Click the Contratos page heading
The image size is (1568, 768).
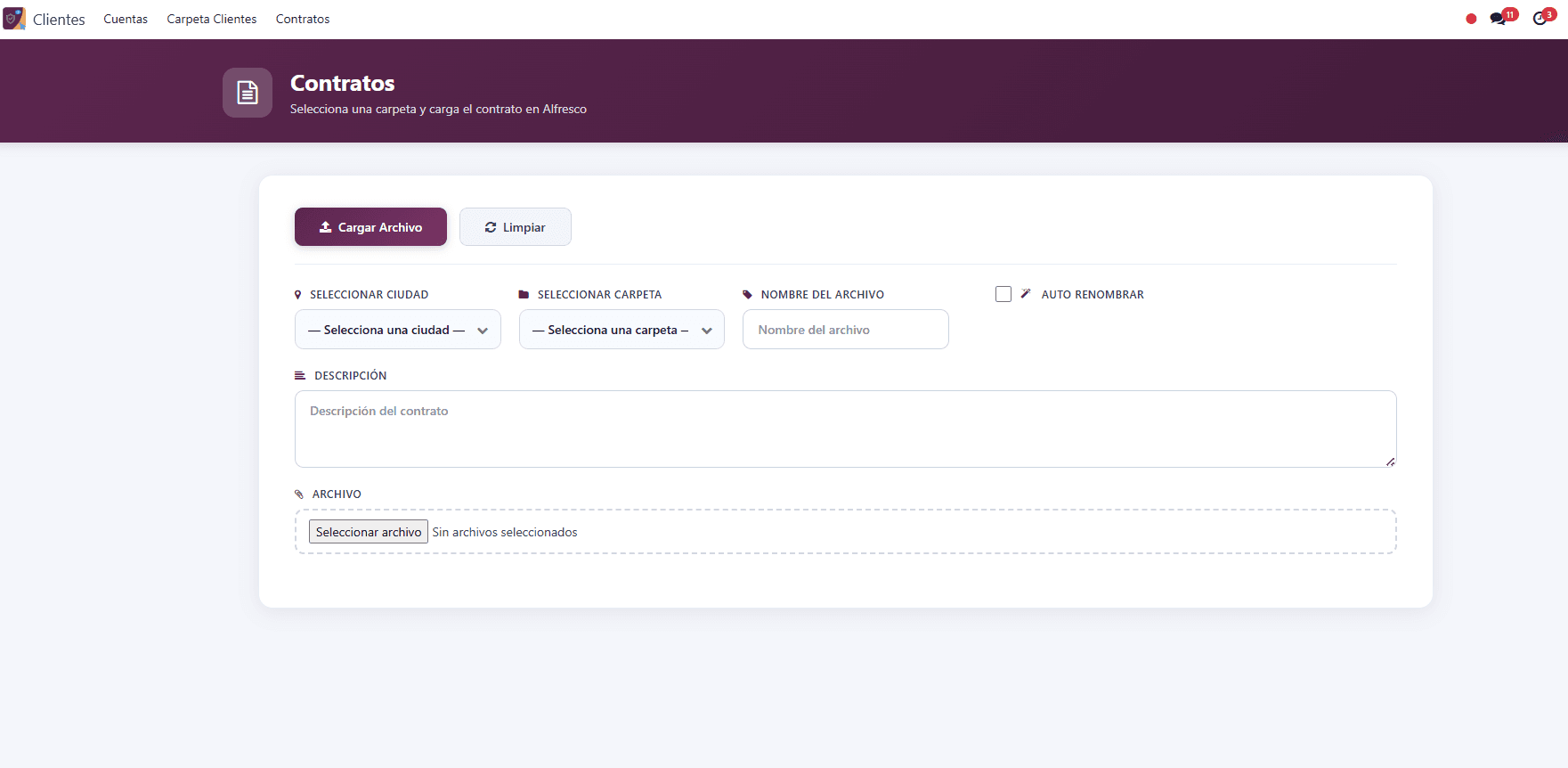click(343, 83)
